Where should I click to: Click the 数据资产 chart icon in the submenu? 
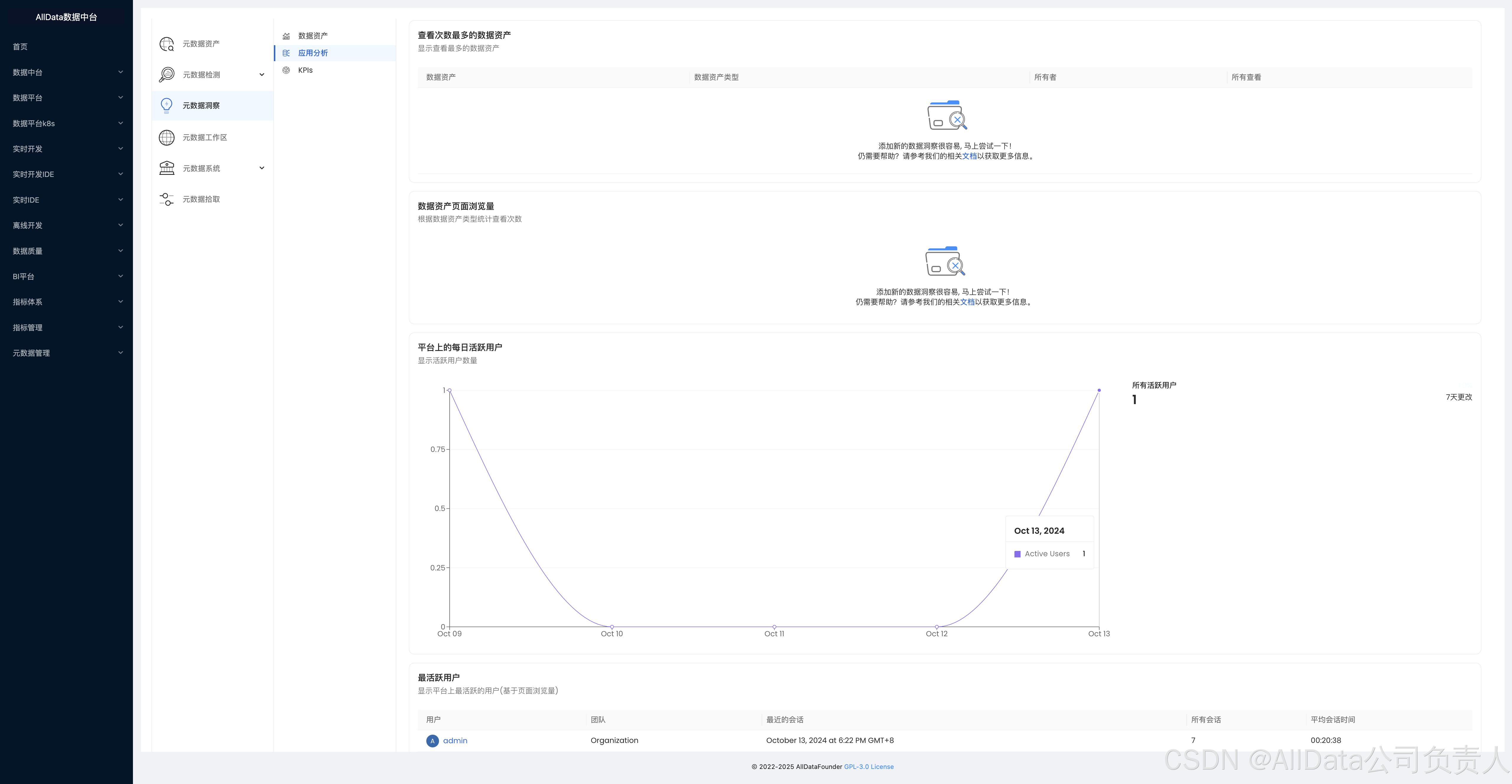287,36
